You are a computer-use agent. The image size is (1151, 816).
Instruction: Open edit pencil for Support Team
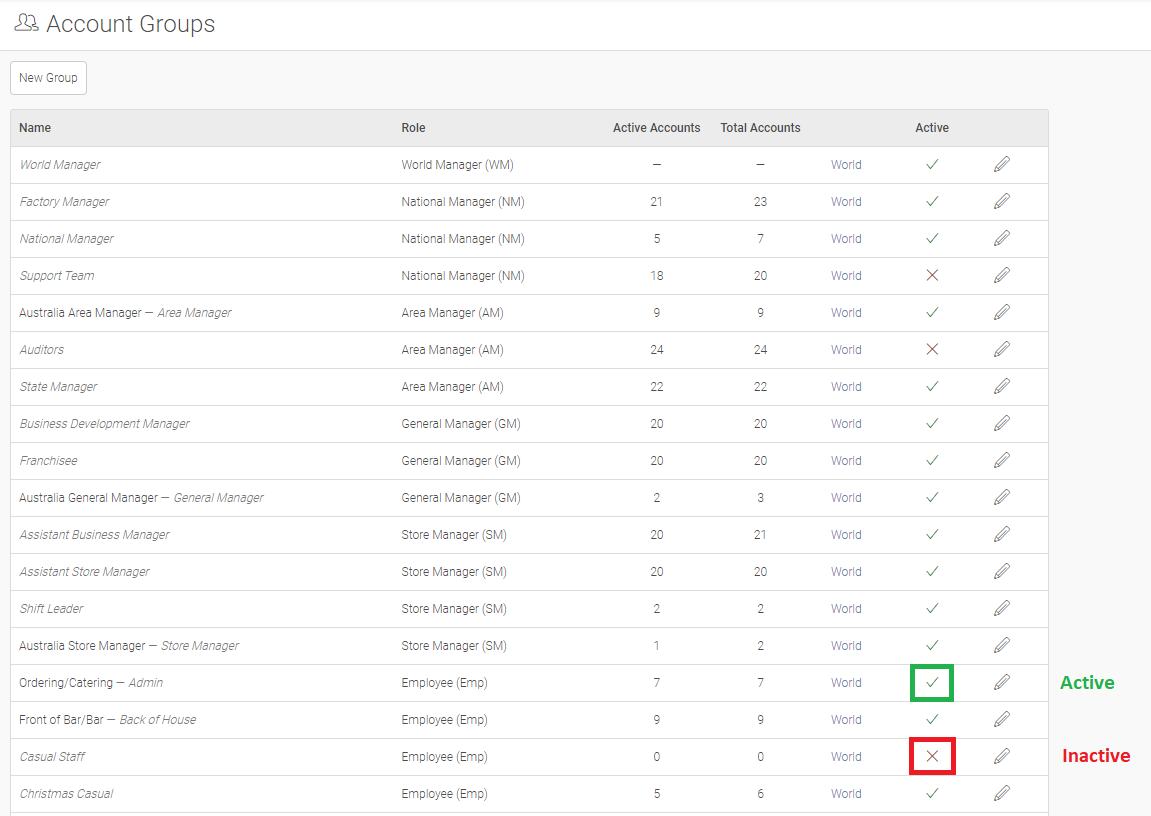click(1002, 275)
